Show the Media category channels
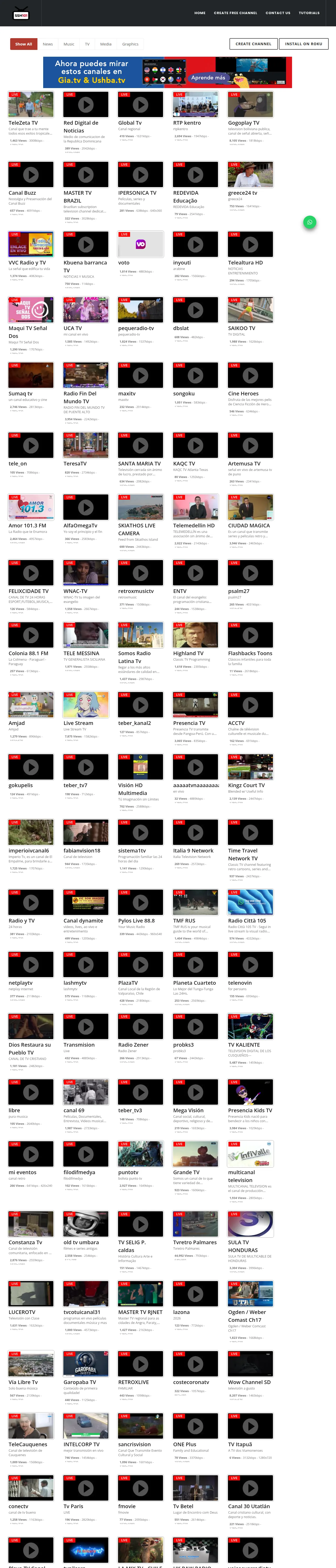Image resolution: width=336 pixels, height=1568 pixels. 105,44
